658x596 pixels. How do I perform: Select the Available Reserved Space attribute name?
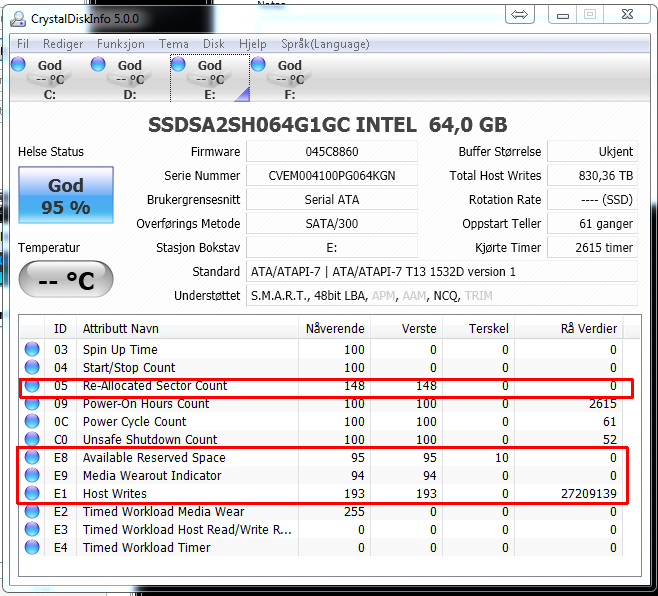[x=154, y=457]
